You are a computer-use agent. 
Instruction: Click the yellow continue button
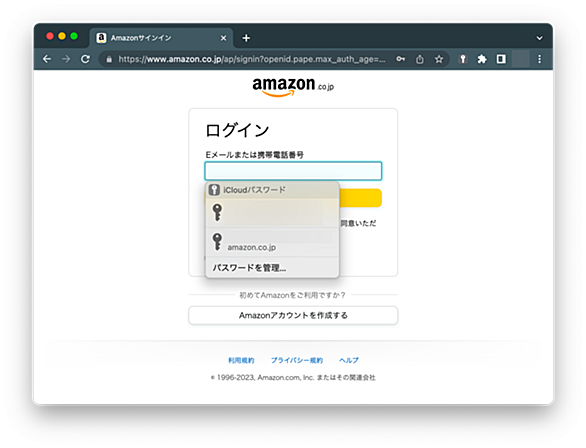360,198
